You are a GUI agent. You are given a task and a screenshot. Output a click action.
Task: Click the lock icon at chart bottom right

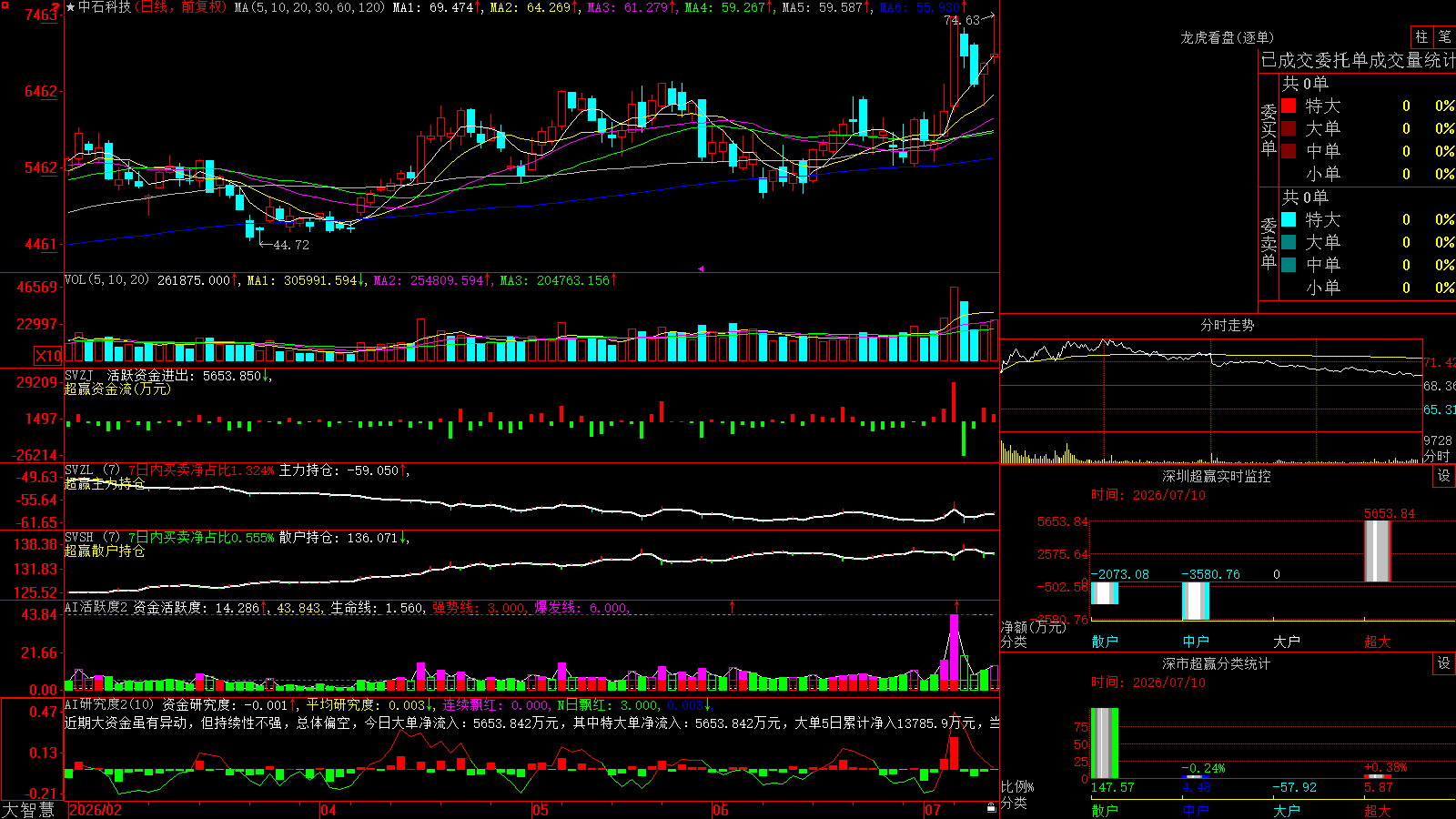tap(992, 808)
